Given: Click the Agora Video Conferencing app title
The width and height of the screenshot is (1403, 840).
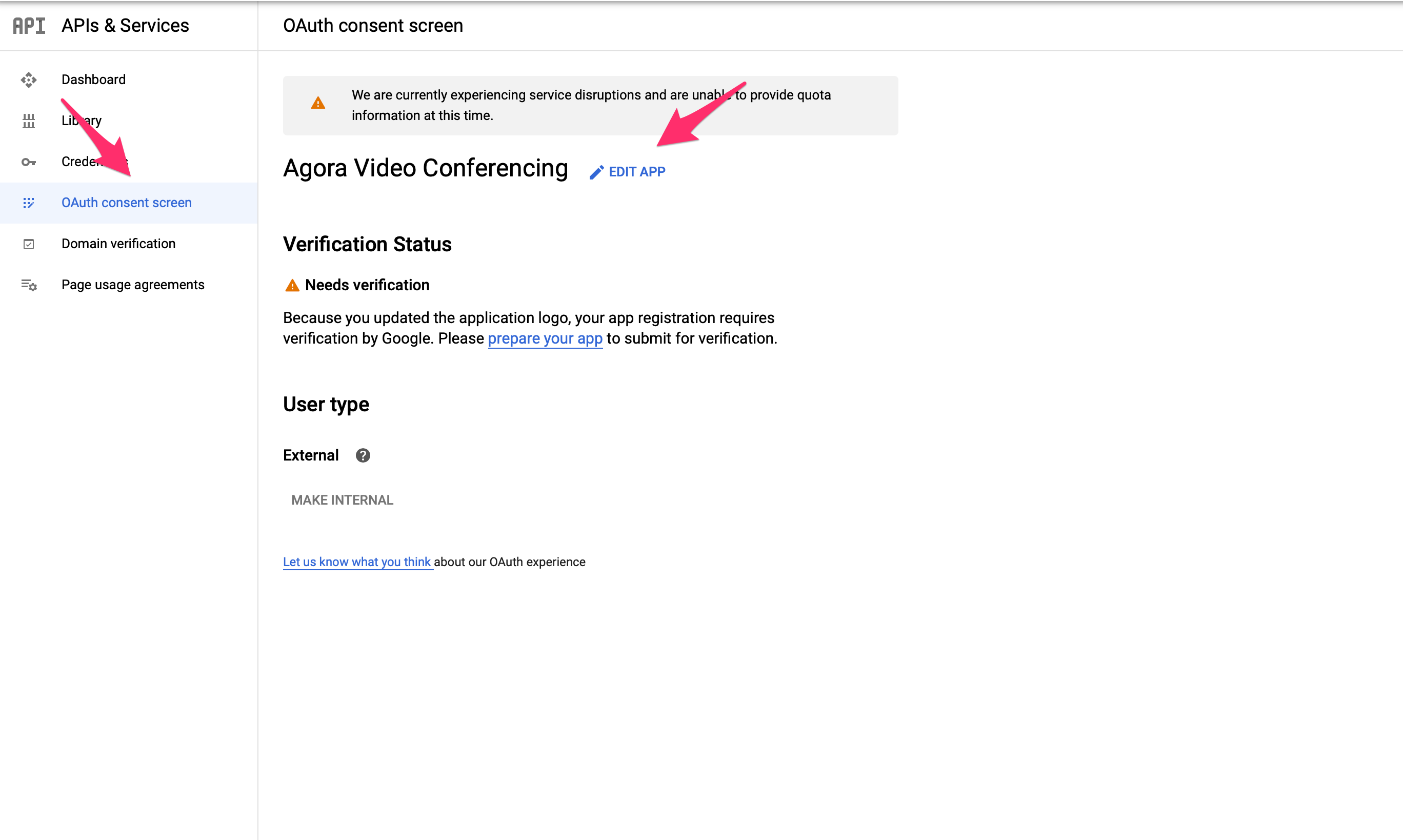Looking at the screenshot, I should click(x=426, y=168).
